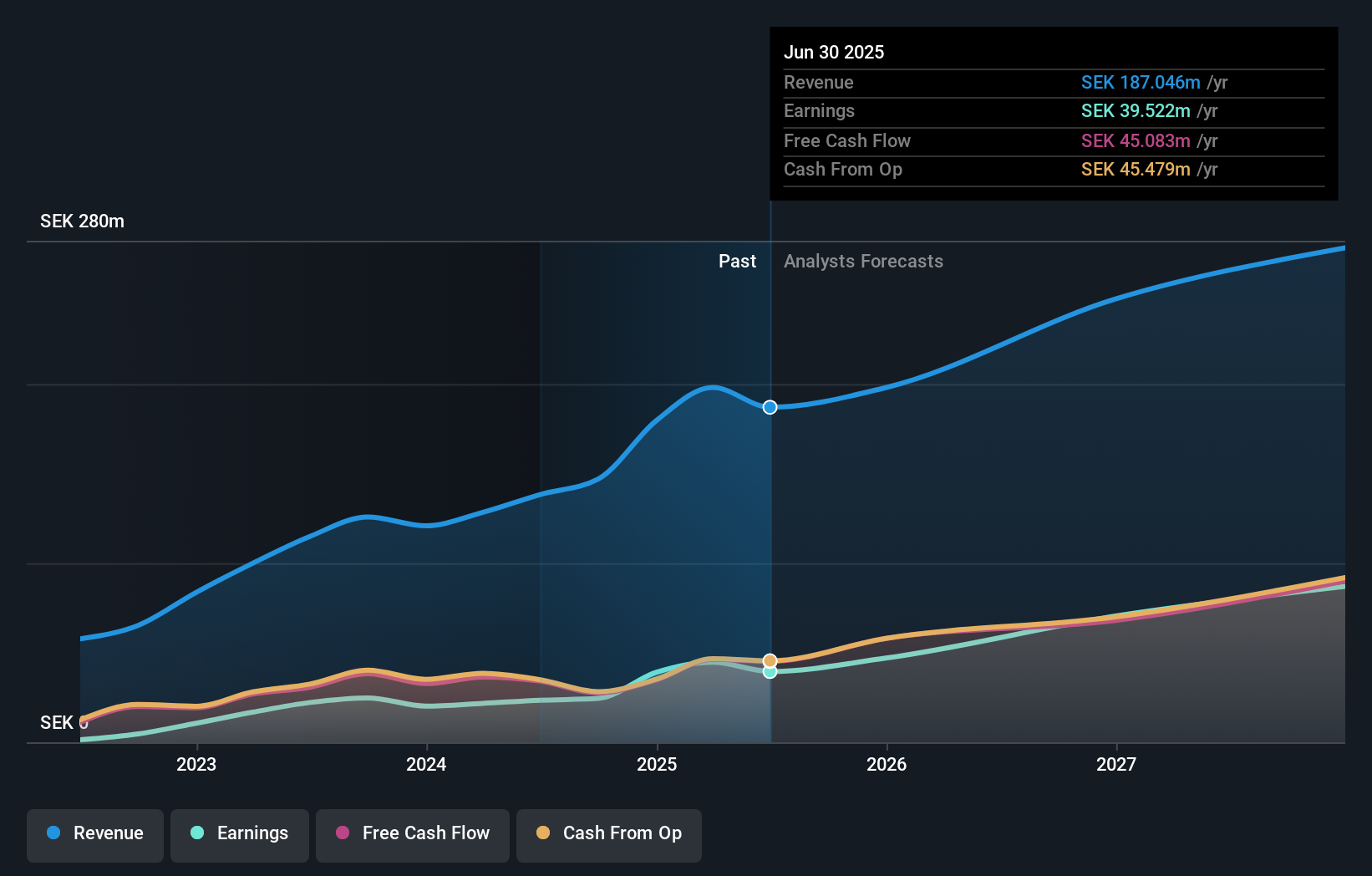1372x876 pixels.
Task: Toggle the Earnings series visibility
Action: pos(240,833)
